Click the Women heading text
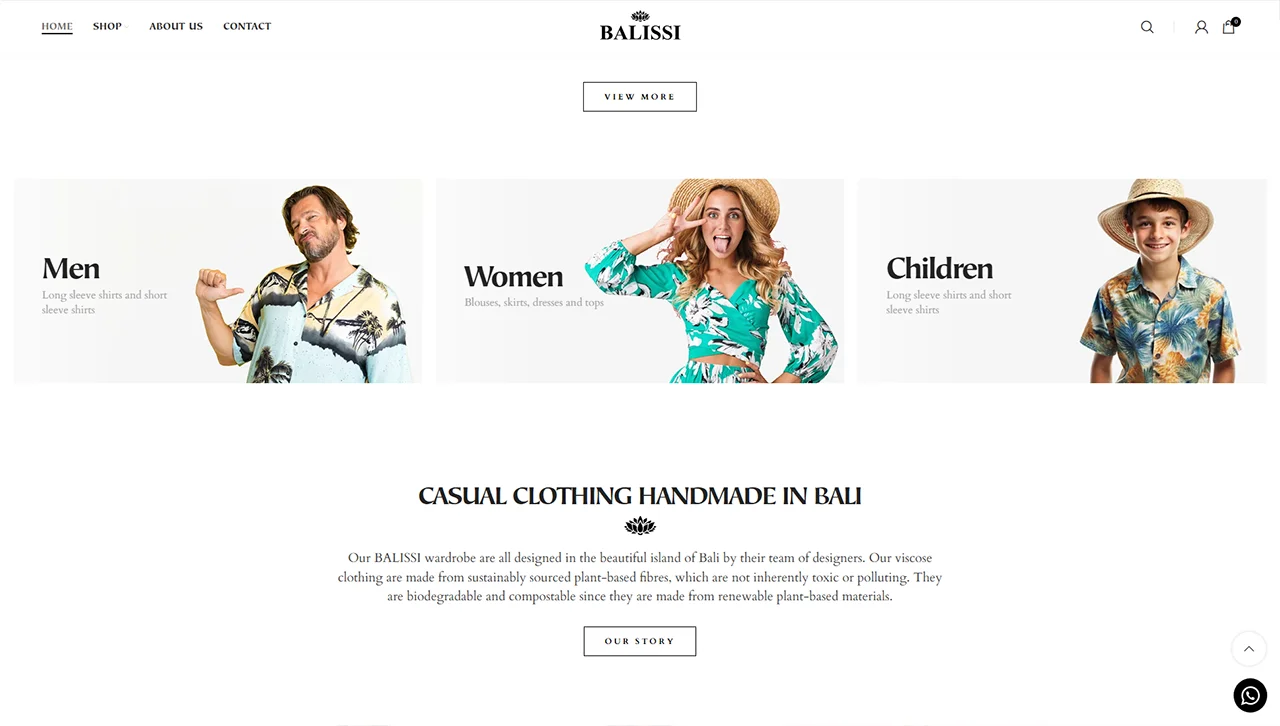1280x726 pixels. click(x=514, y=276)
